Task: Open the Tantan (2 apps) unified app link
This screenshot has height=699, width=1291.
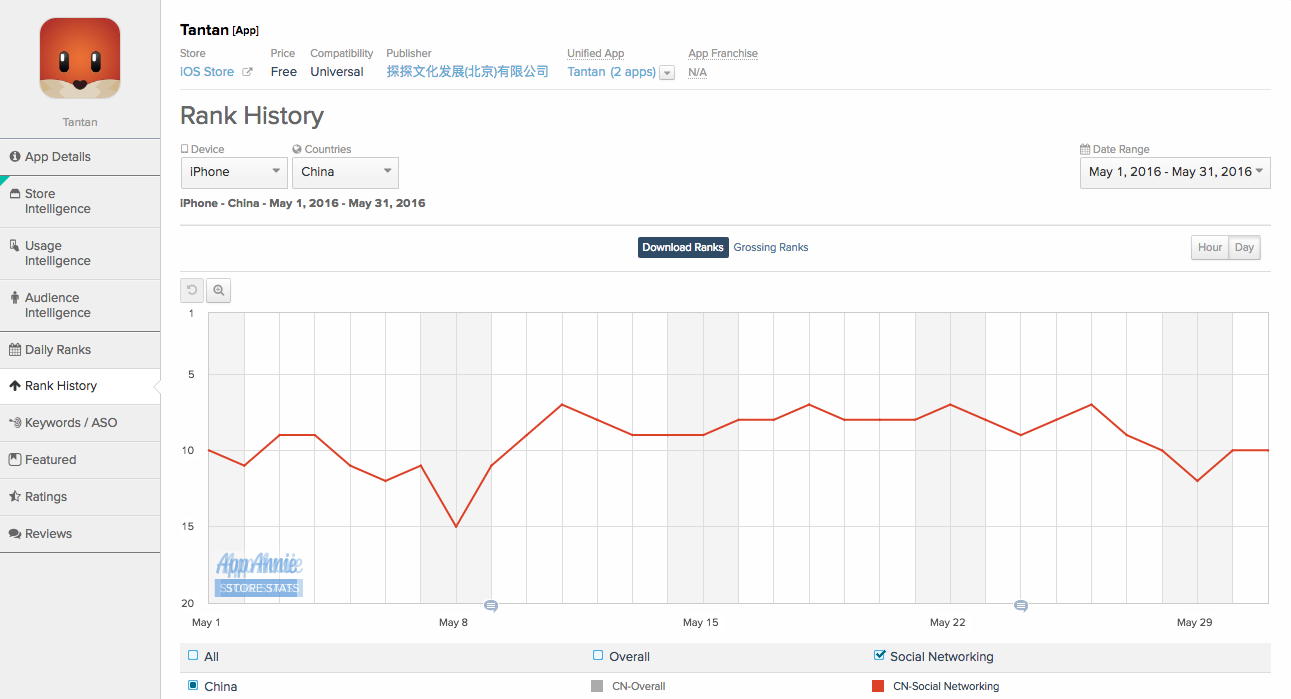Action: click(x=612, y=72)
